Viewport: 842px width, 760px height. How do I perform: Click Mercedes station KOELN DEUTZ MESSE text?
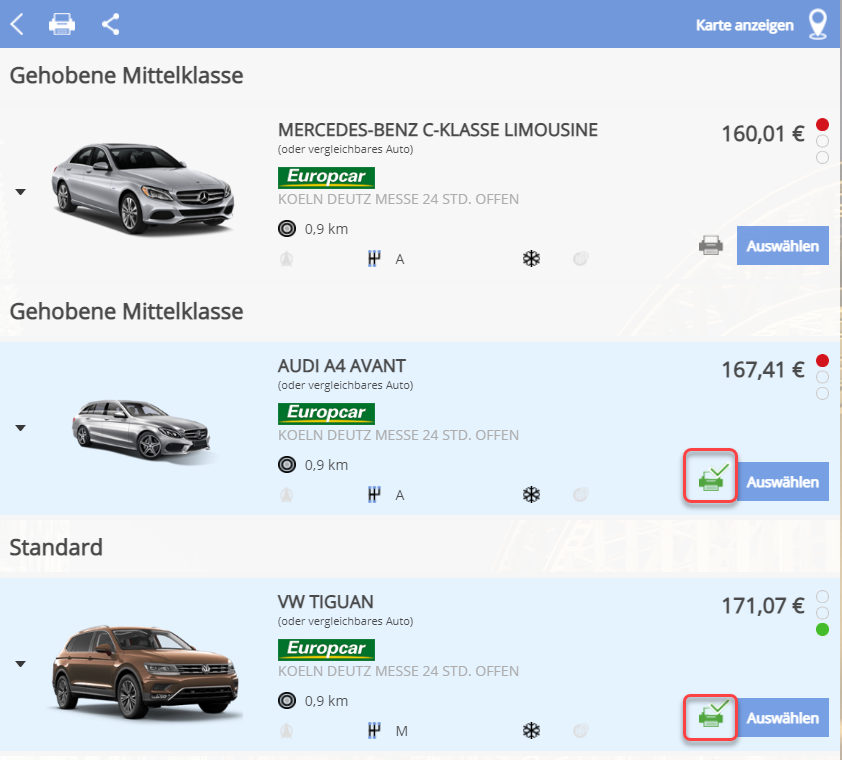click(398, 199)
